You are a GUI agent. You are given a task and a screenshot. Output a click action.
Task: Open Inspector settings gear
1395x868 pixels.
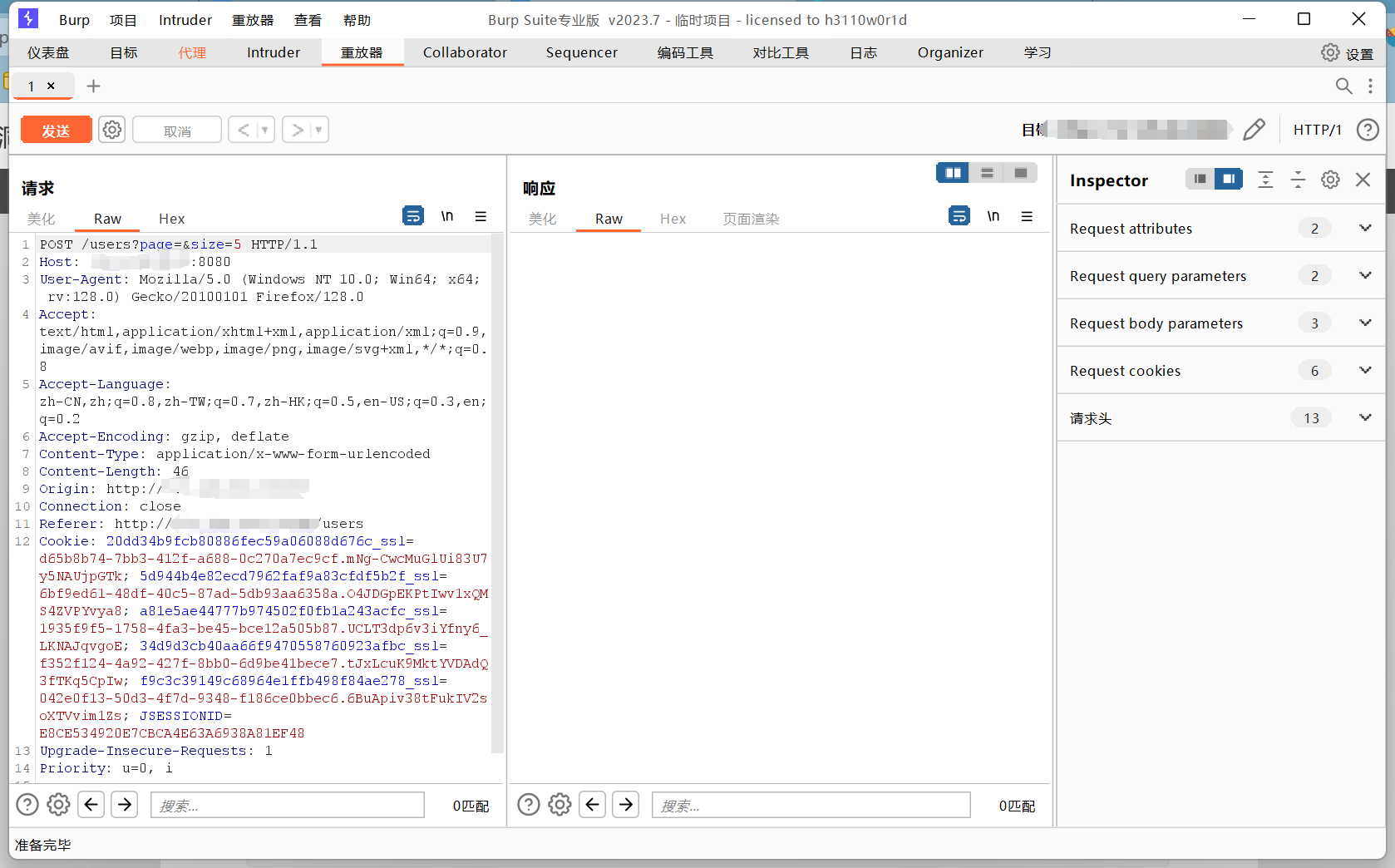(x=1330, y=180)
